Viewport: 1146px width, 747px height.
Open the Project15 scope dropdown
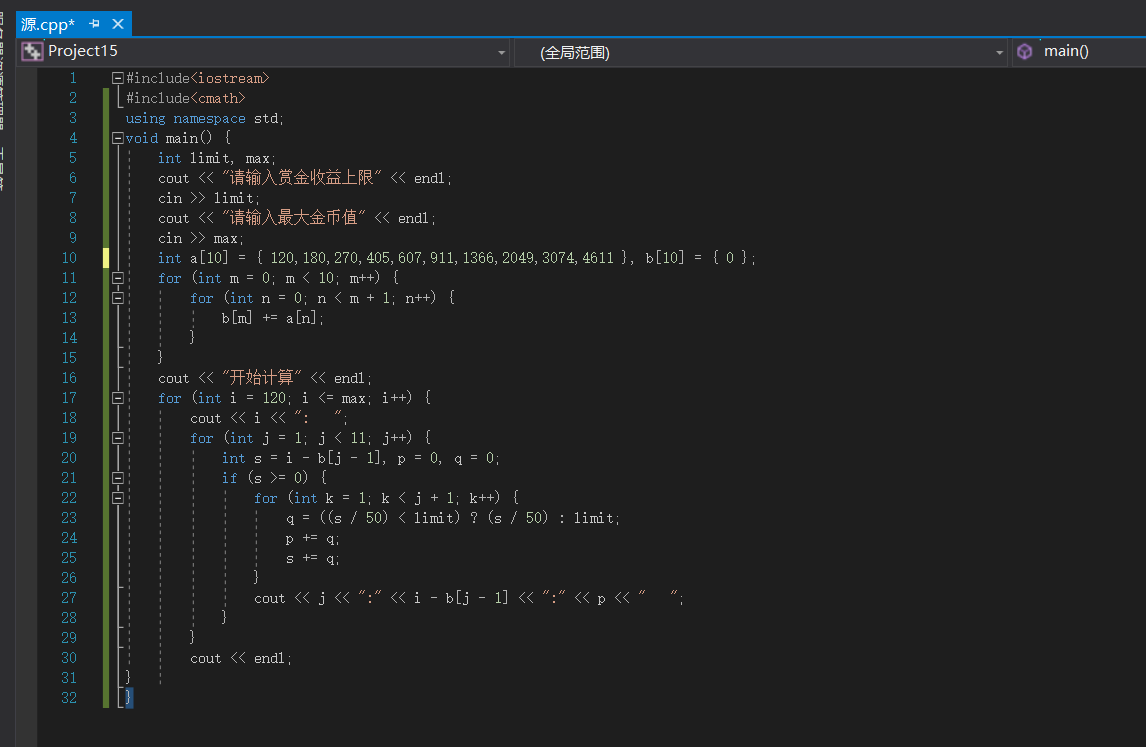click(x=501, y=52)
